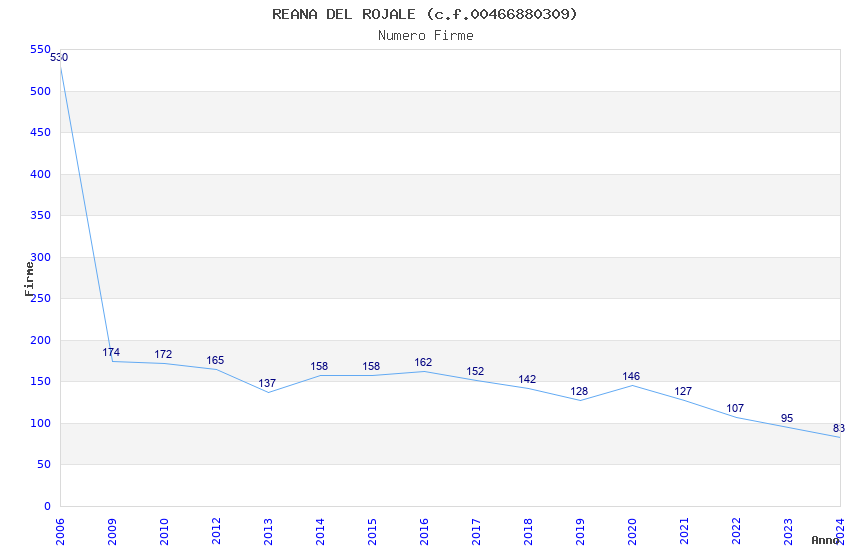The image size is (850, 550).
Task: Click the y-axis value 300
Action: pyautogui.click(x=41, y=257)
